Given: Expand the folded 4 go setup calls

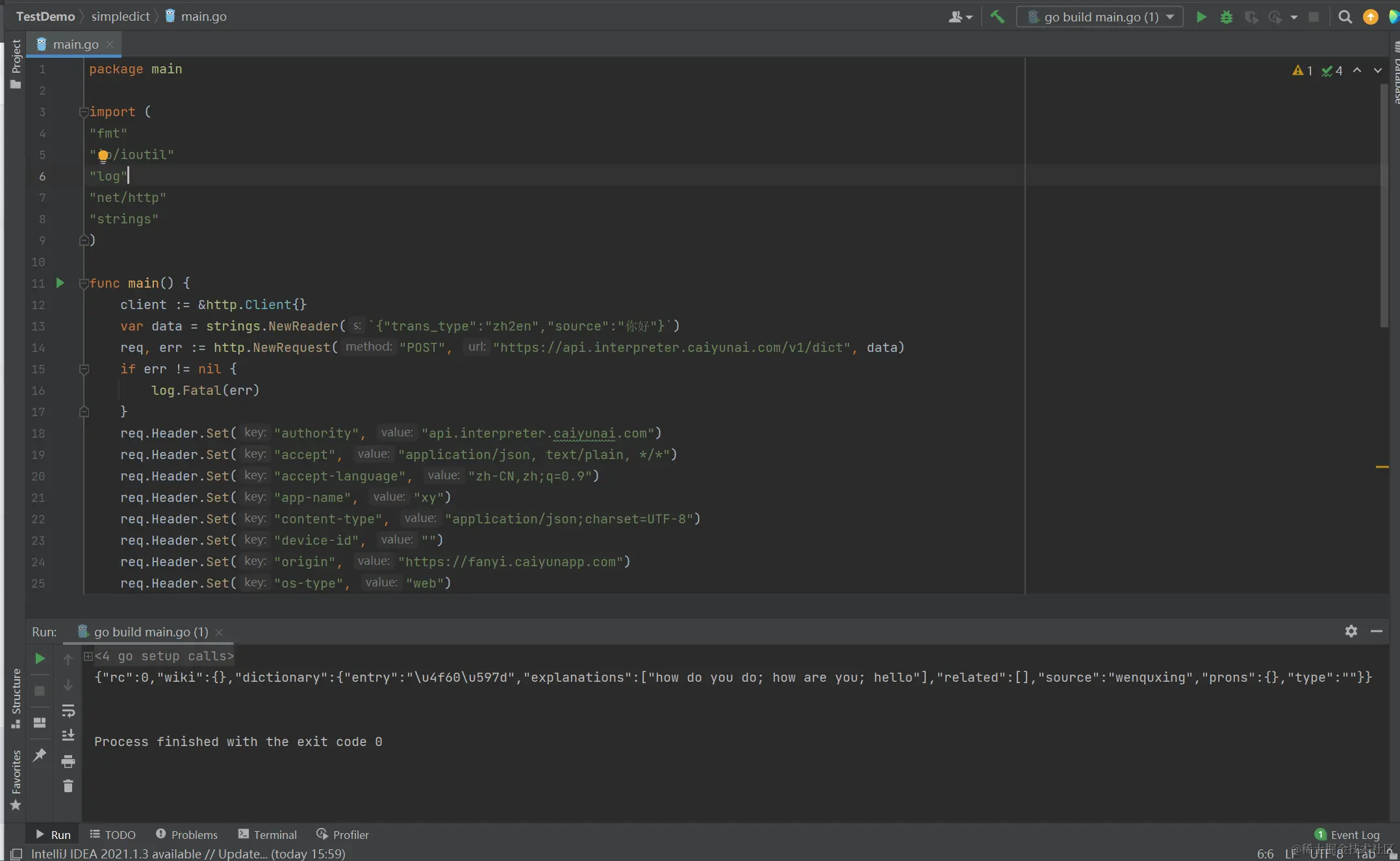Looking at the screenshot, I should click(88, 656).
